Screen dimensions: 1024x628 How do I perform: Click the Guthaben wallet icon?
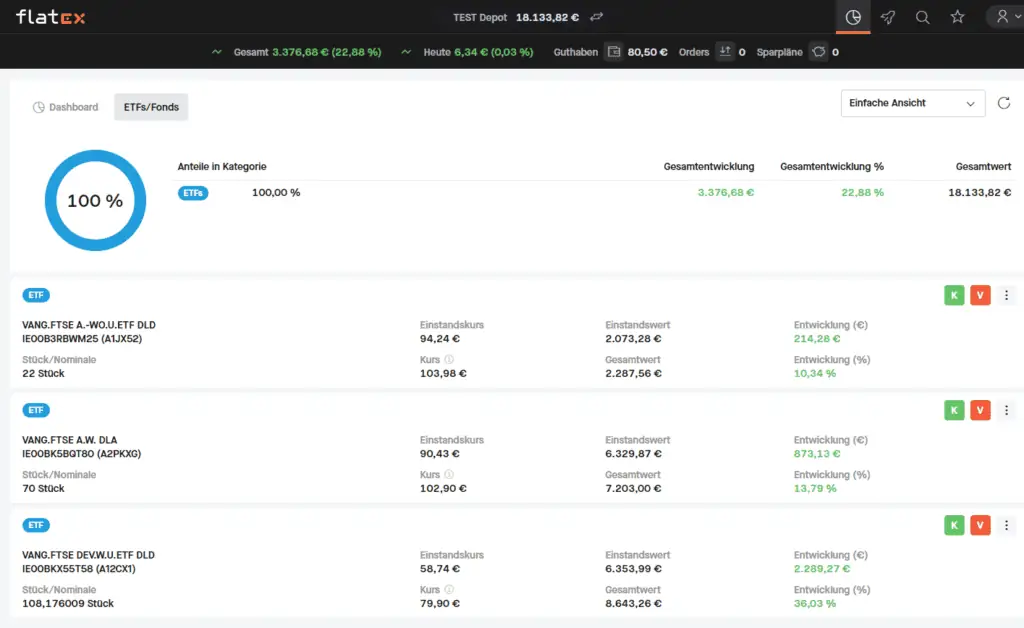613,52
